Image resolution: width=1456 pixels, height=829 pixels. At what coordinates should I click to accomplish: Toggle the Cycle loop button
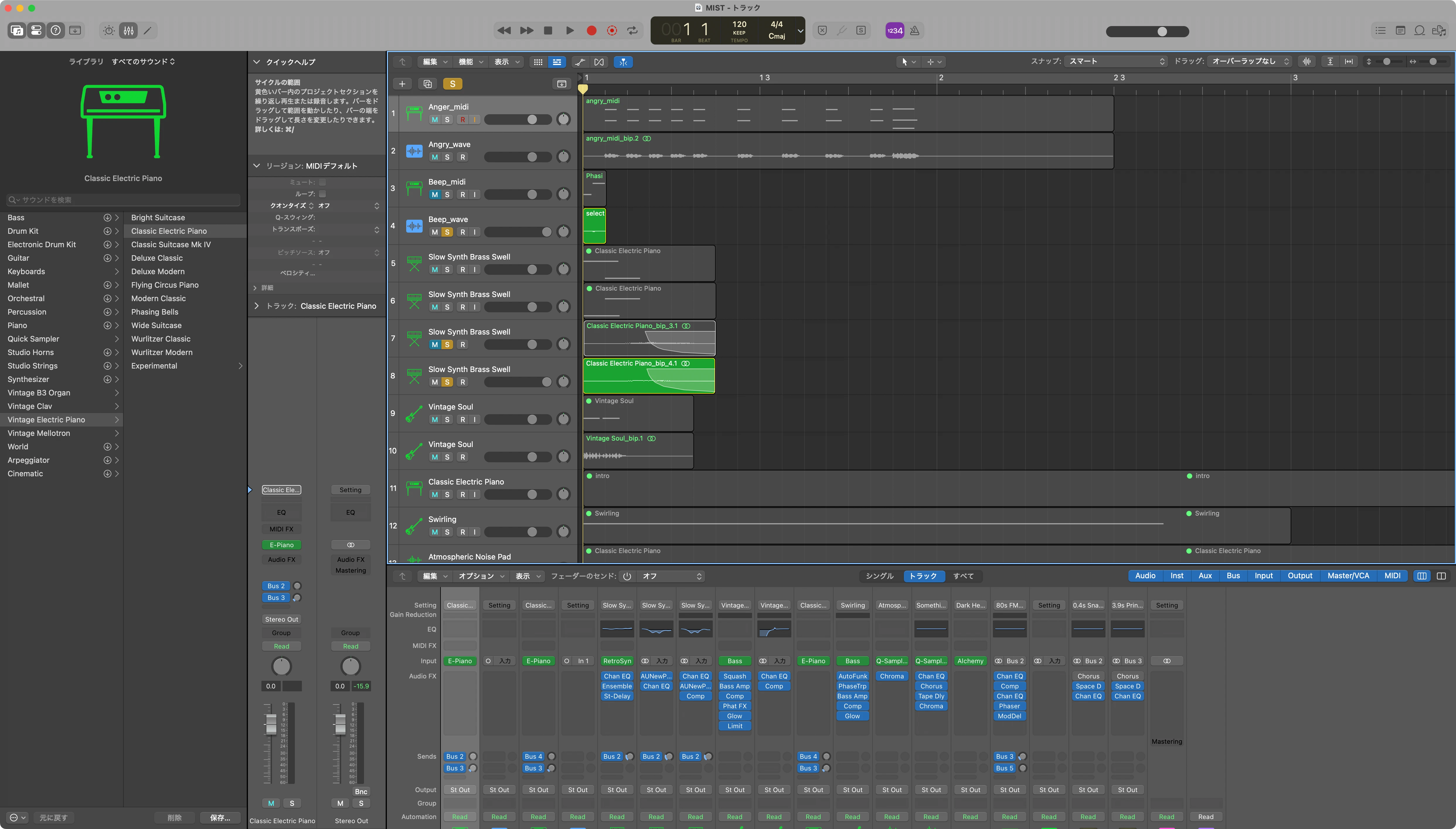click(632, 31)
